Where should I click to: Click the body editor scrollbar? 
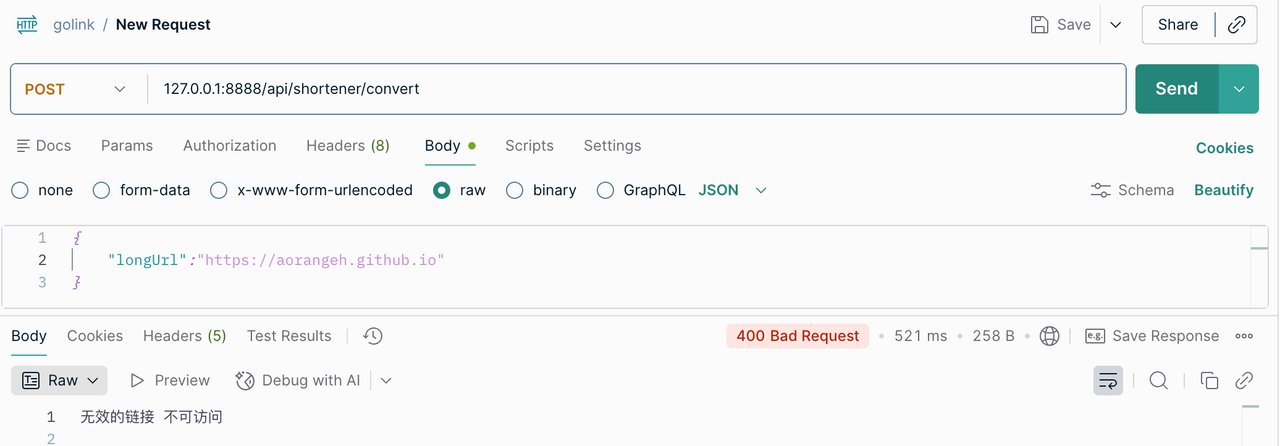pyautogui.click(x=1259, y=265)
